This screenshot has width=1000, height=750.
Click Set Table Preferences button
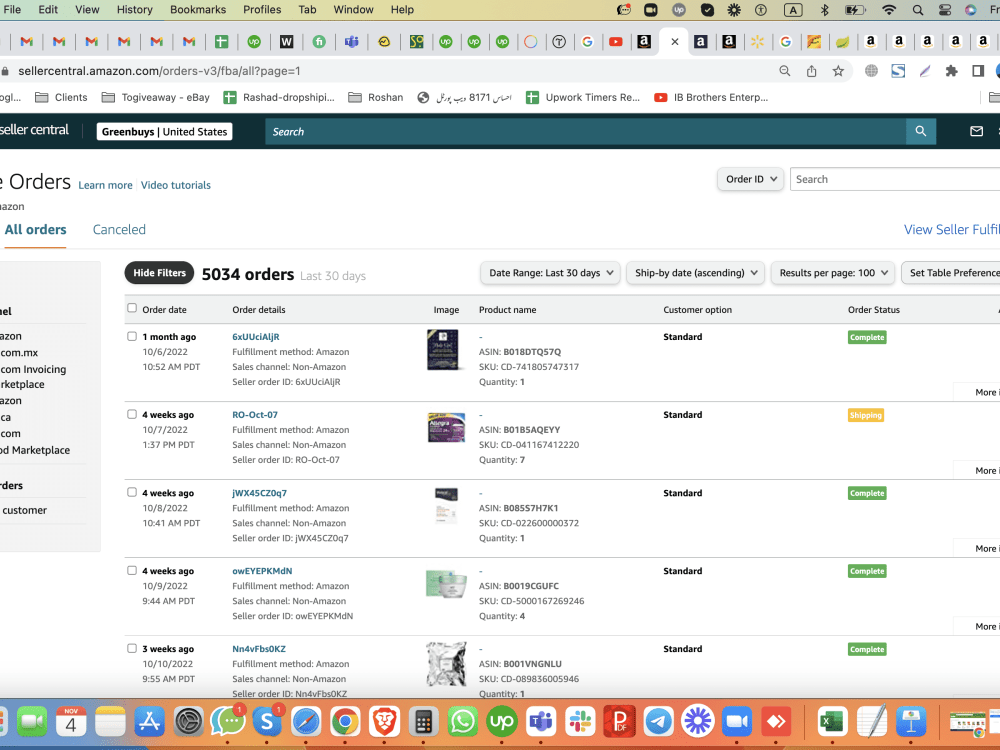(x=951, y=273)
